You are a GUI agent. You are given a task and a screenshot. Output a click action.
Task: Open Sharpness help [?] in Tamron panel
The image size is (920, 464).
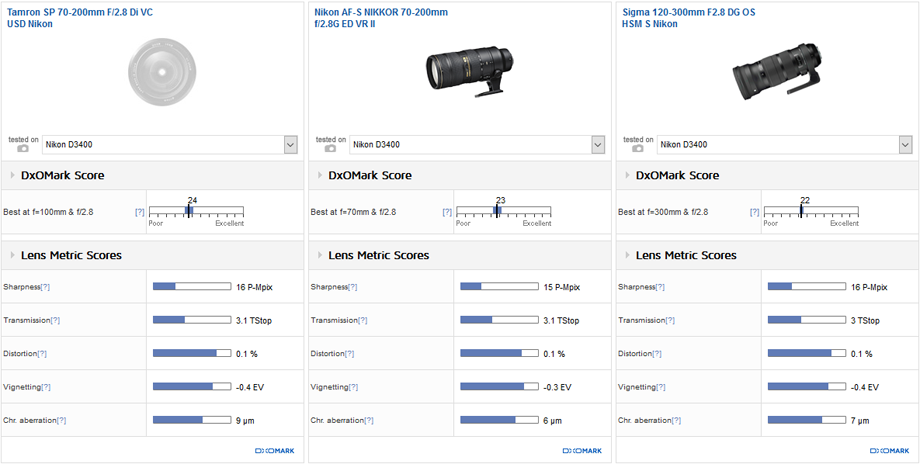[x=45, y=287]
